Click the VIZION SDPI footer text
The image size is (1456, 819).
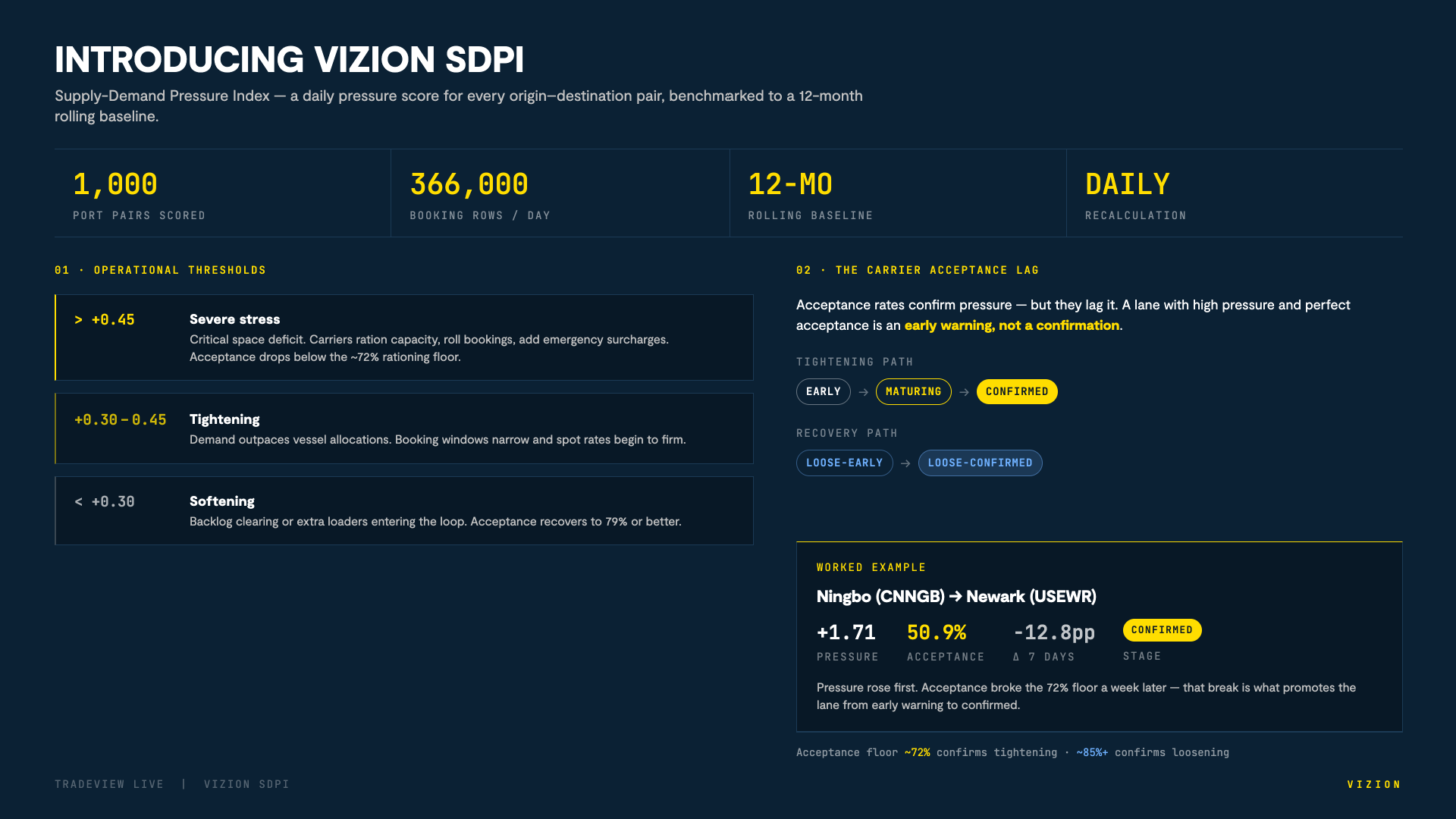click(246, 784)
